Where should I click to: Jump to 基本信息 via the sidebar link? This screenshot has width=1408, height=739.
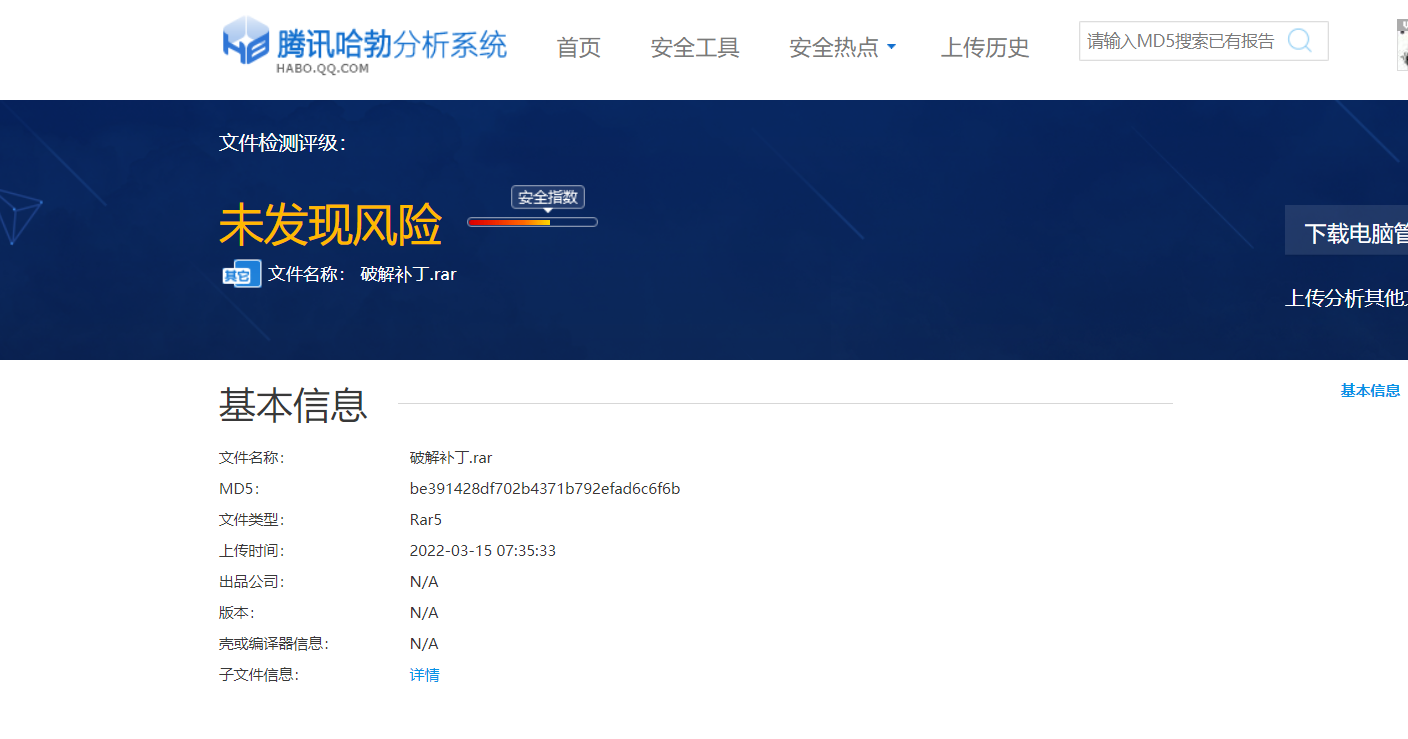tap(1370, 391)
